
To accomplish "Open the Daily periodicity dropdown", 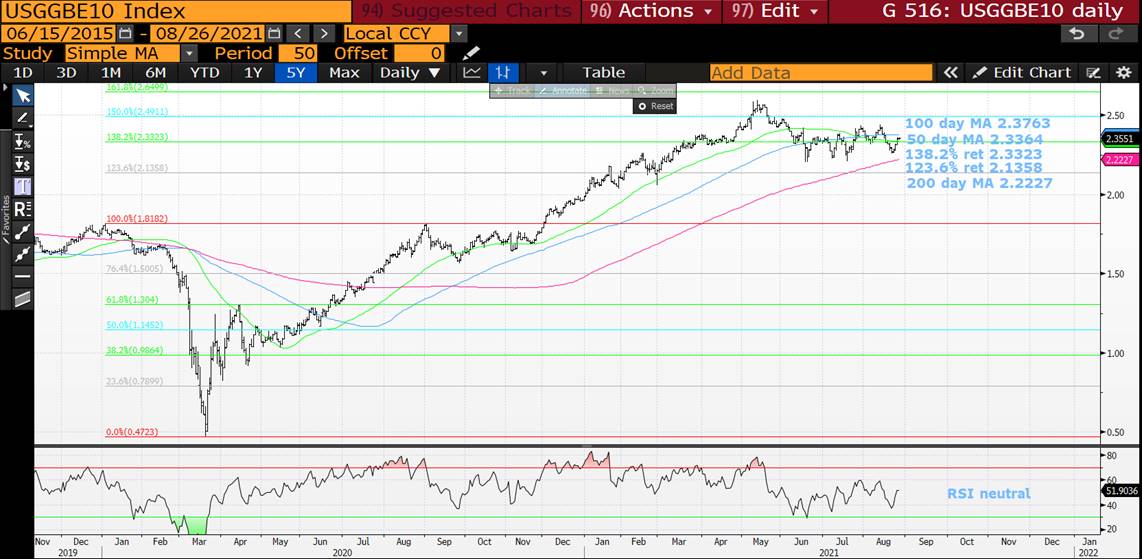I will (x=411, y=72).
